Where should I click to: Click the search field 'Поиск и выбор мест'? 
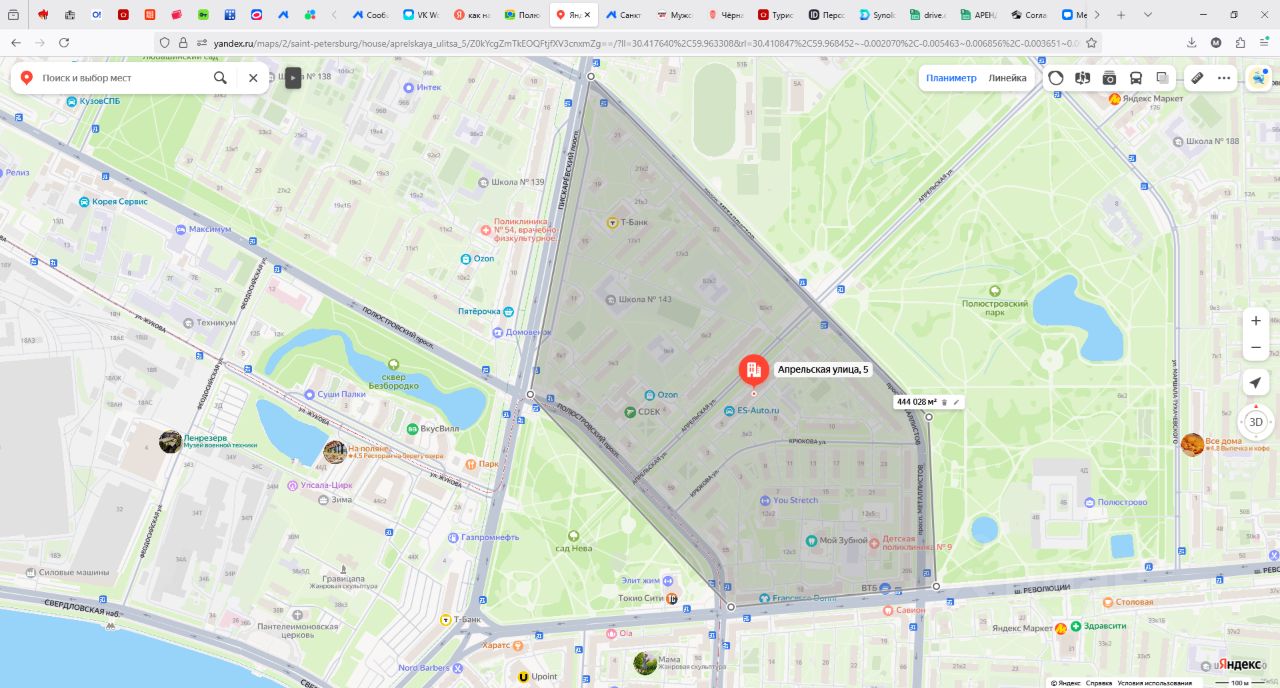point(122,78)
